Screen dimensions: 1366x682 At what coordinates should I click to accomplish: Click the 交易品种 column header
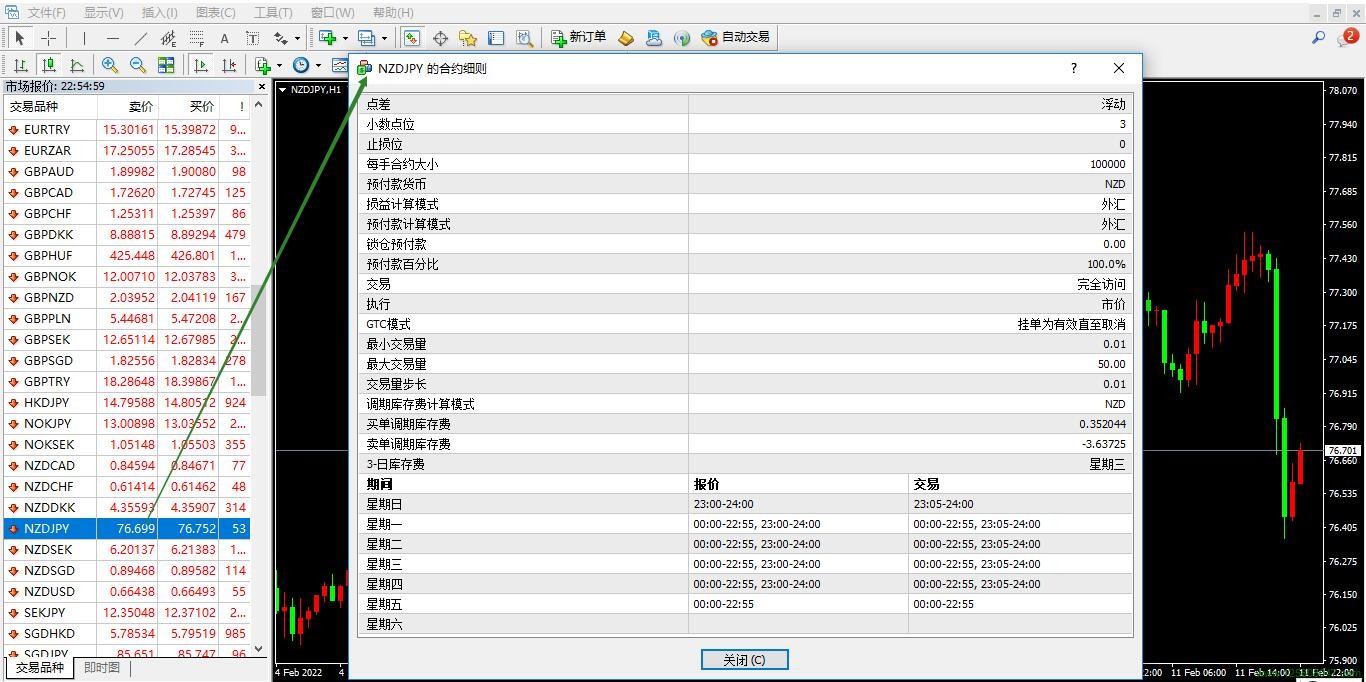(x=50, y=107)
